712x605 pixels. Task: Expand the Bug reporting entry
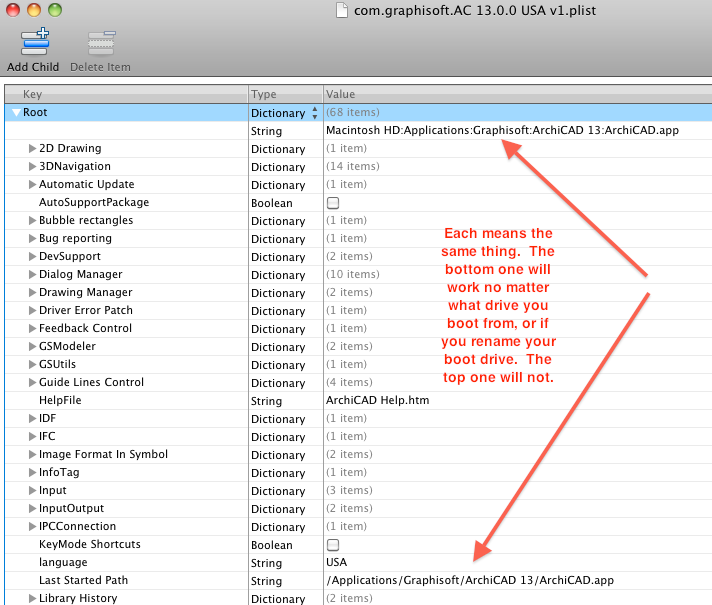pyautogui.click(x=32, y=238)
